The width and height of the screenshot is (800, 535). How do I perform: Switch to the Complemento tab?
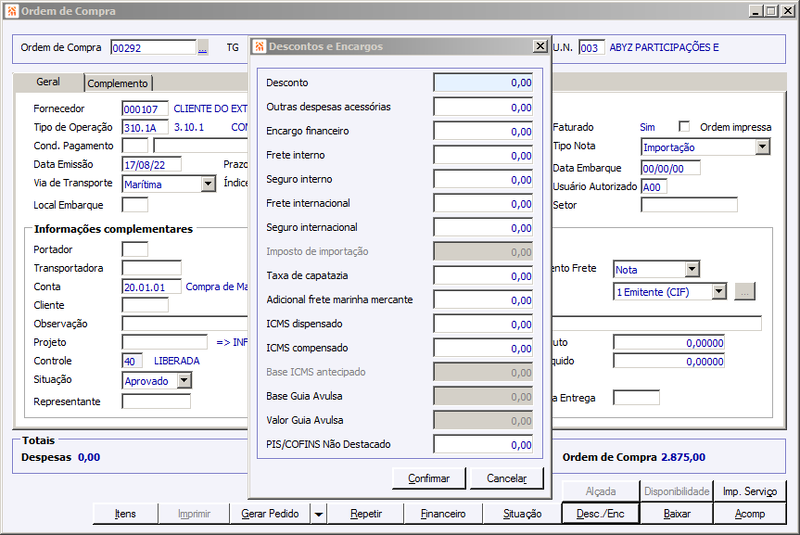(x=118, y=83)
